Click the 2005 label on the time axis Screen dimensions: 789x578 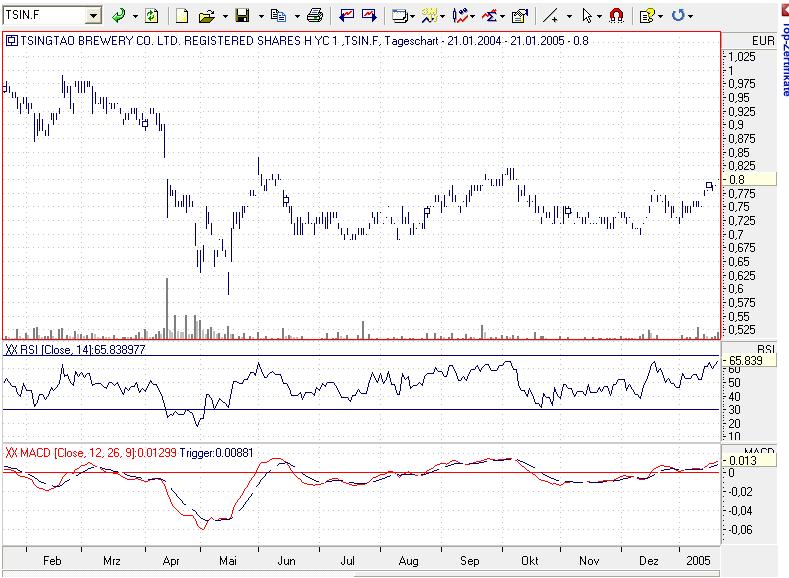(x=698, y=560)
